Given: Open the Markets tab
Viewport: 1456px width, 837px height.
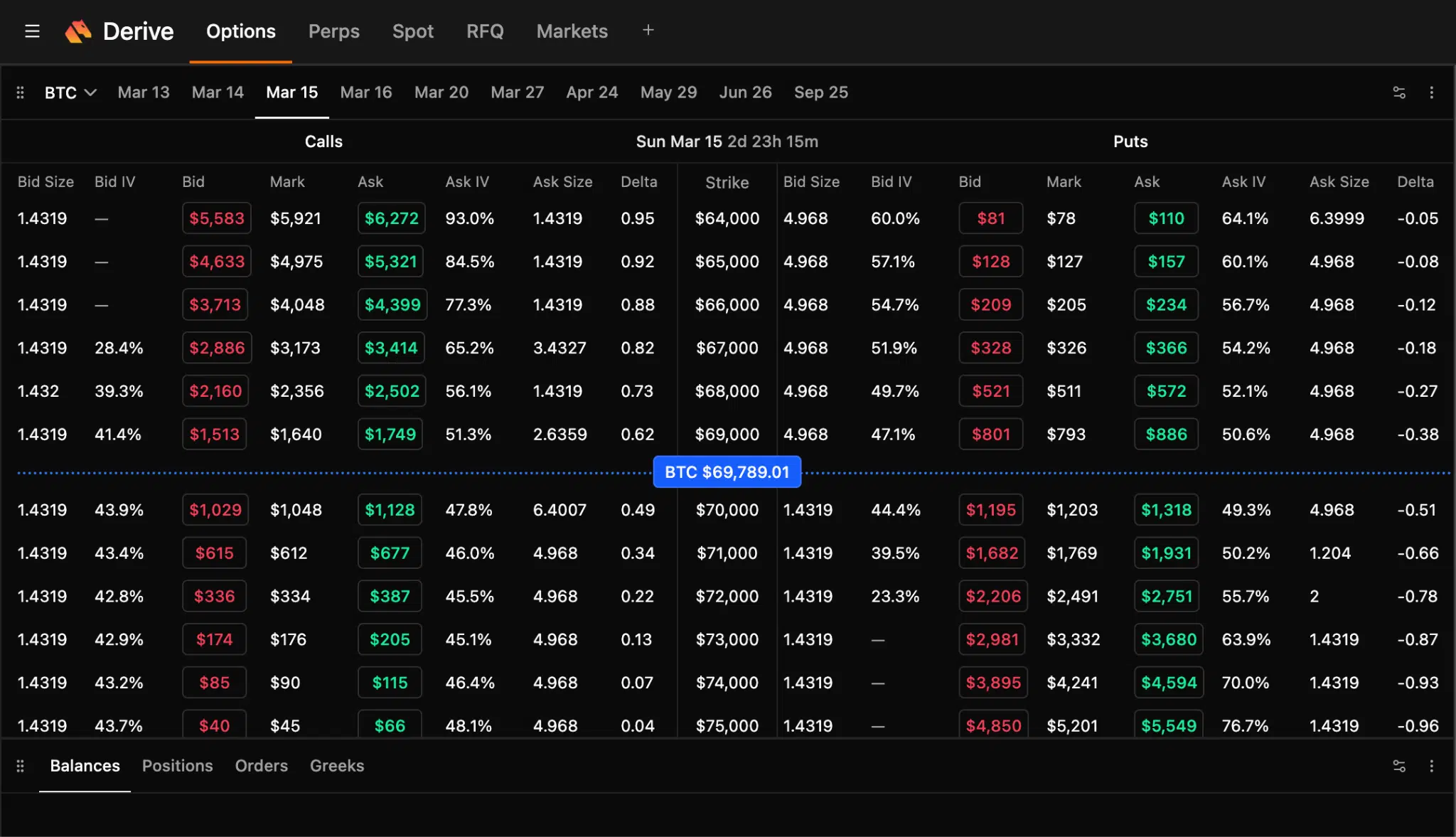Looking at the screenshot, I should pyautogui.click(x=572, y=31).
